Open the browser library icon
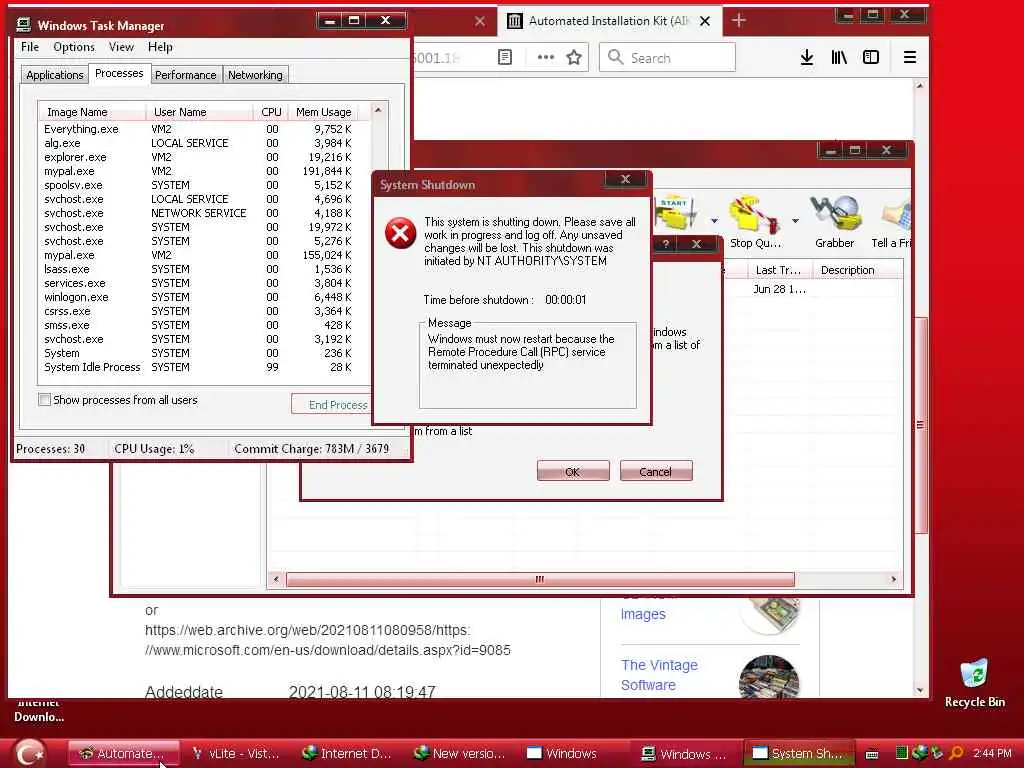The image size is (1024, 768). click(839, 57)
